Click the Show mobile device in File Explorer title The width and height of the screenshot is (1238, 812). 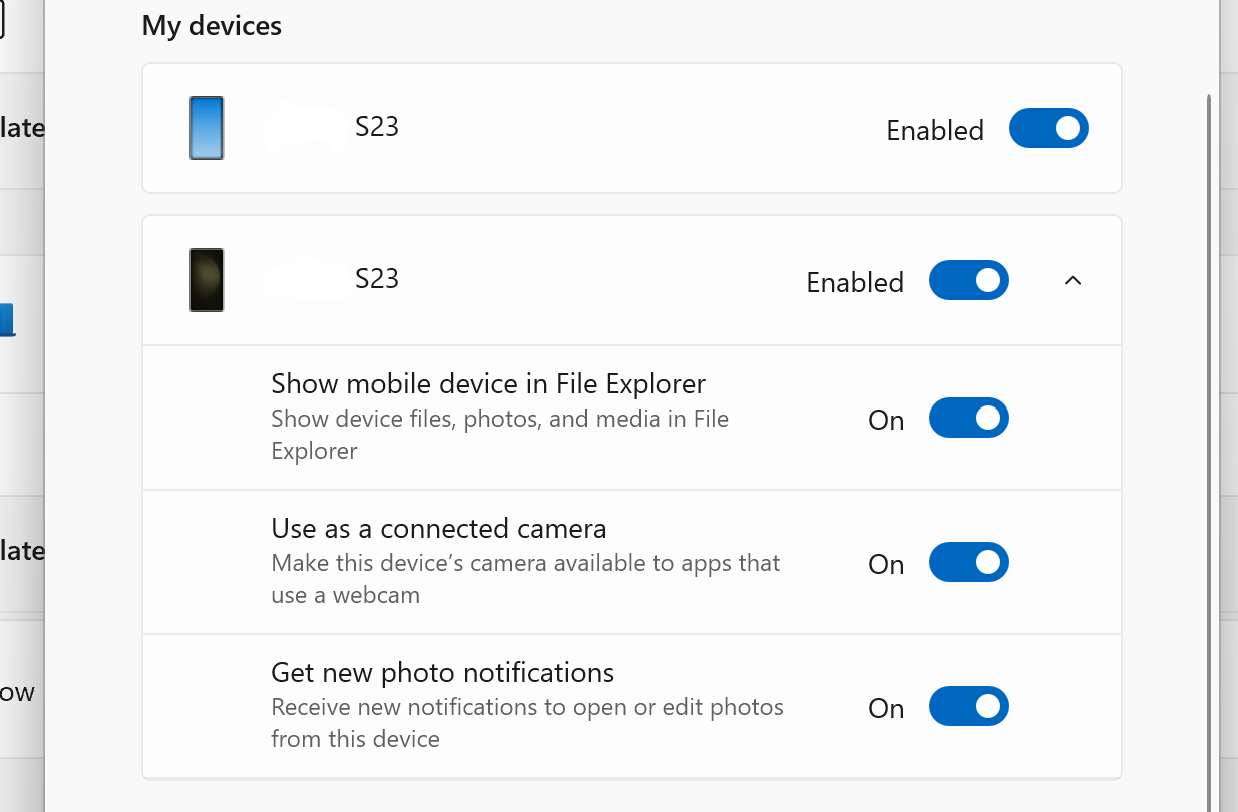[488, 384]
